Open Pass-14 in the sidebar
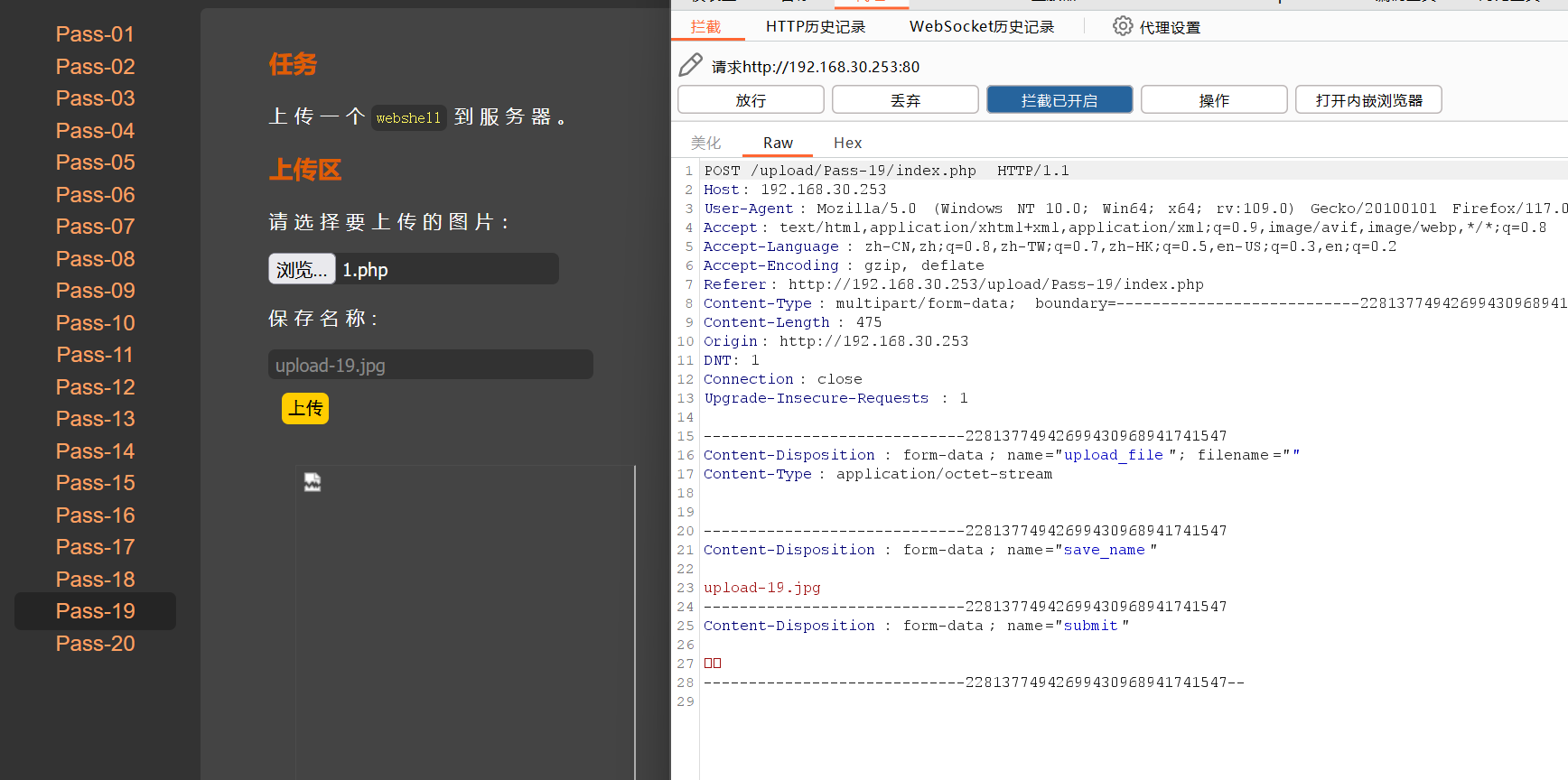The height and width of the screenshot is (780, 1568). tap(95, 451)
